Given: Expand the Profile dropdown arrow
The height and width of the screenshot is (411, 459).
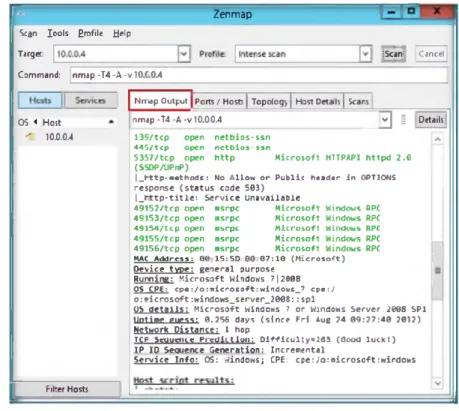Looking at the screenshot, I should tap(366, 54).
